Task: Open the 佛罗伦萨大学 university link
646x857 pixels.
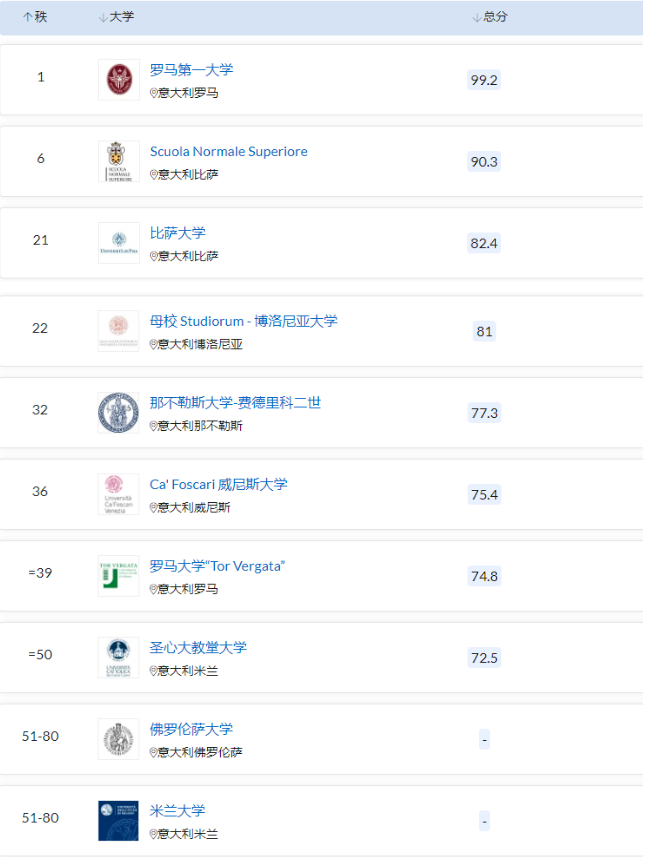Action: (191, 729)
